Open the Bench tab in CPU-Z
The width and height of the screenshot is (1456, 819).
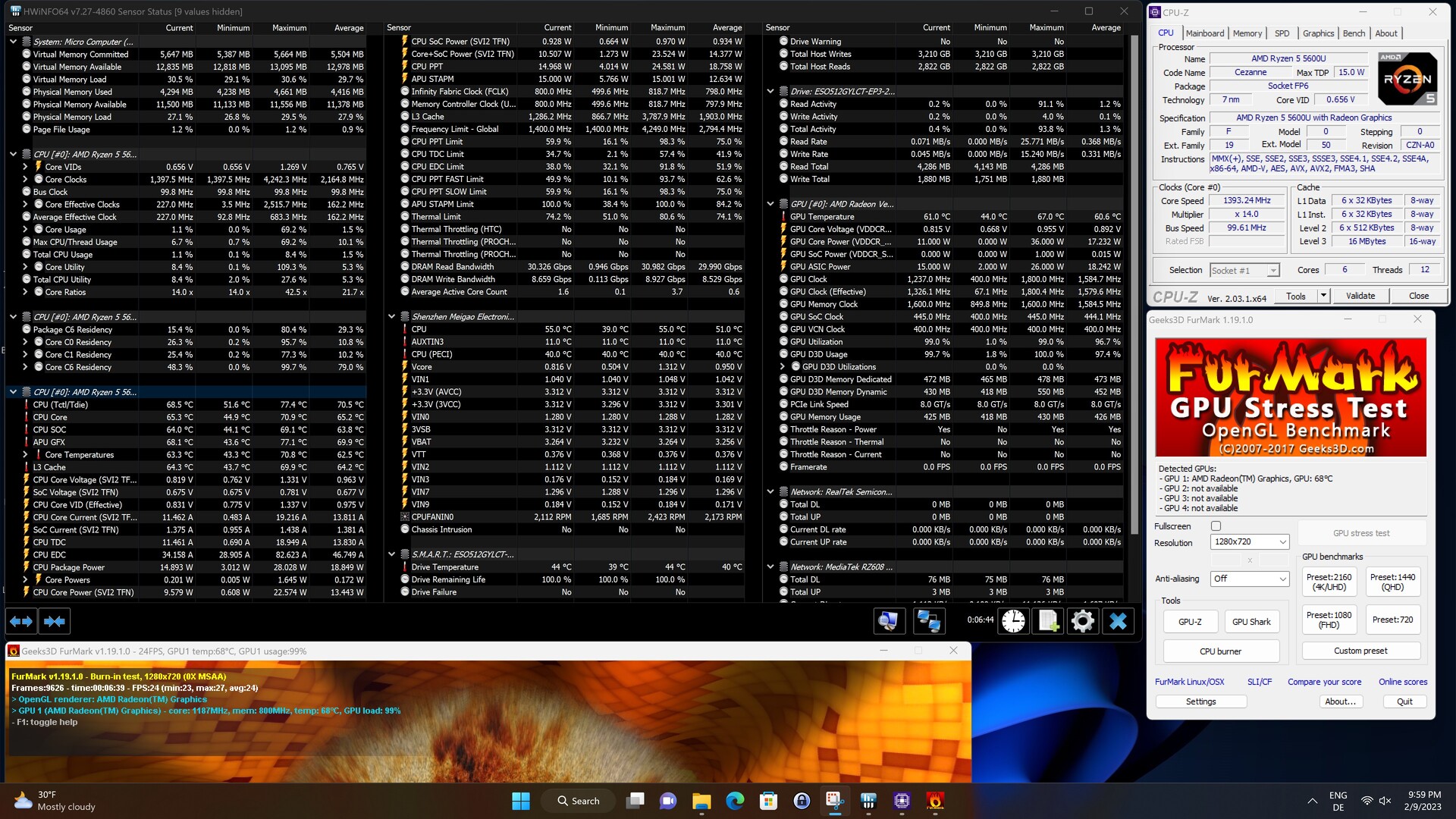(x=1354, y=33)
